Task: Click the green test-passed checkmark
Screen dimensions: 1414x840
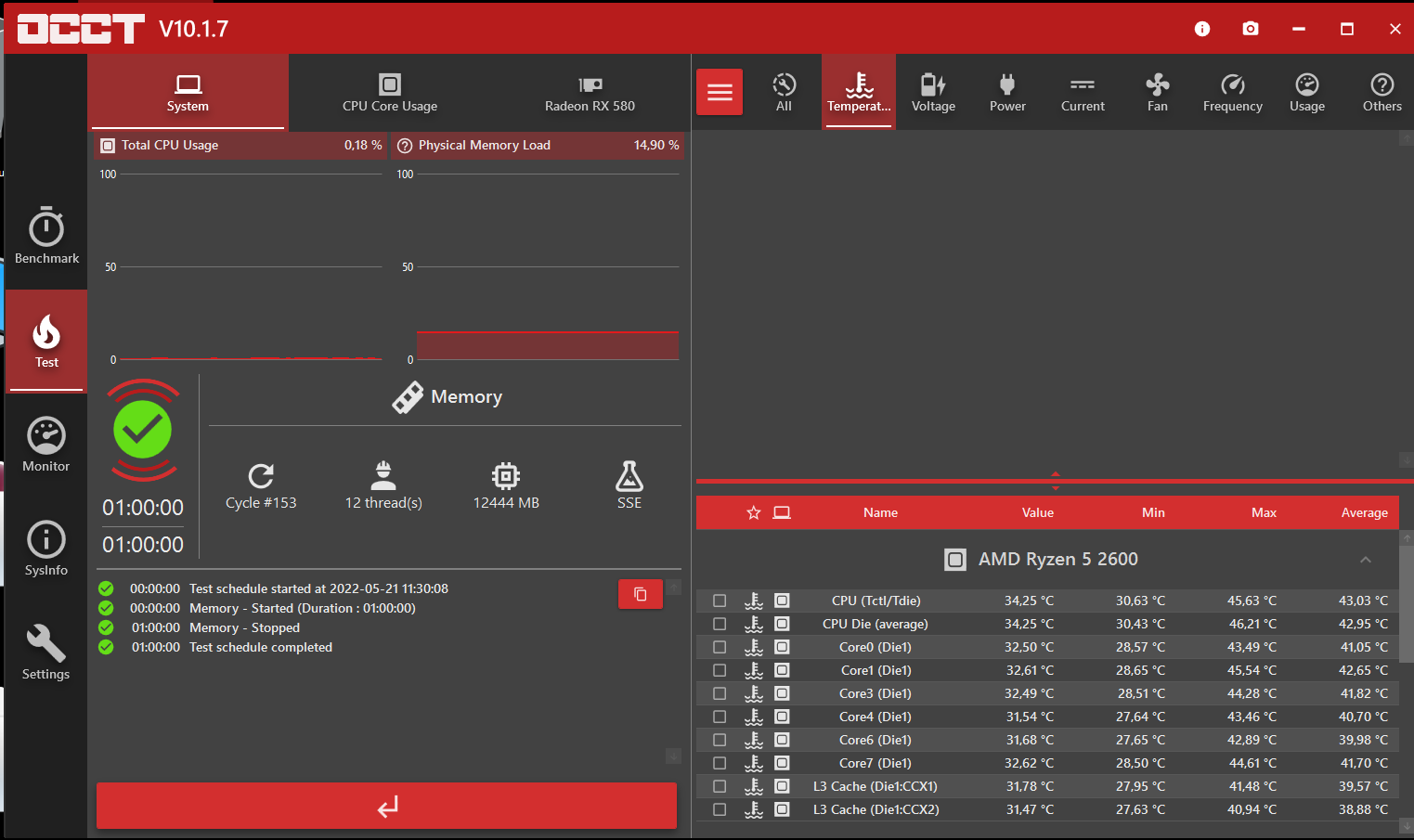Action: click(x=143, y=430)
